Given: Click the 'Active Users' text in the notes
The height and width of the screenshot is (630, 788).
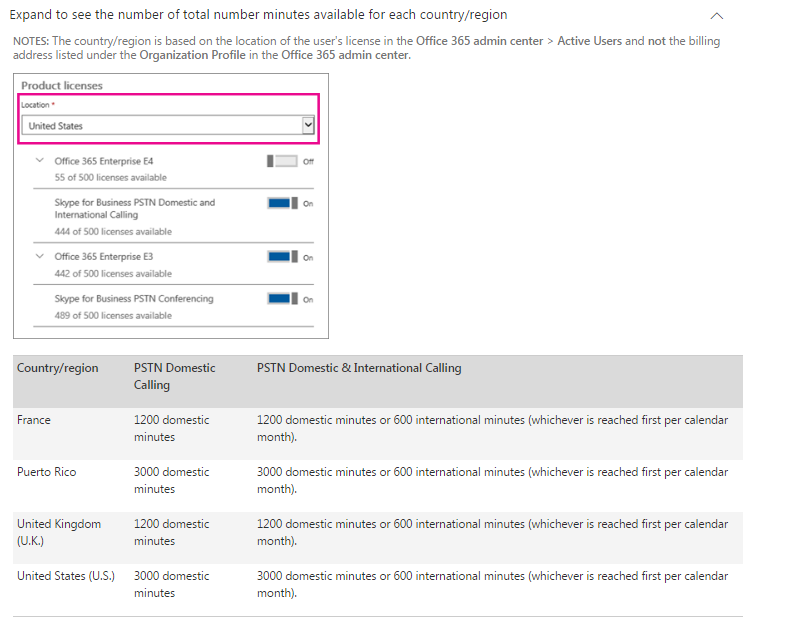Looking at the screenshot, I should point(589,41).
